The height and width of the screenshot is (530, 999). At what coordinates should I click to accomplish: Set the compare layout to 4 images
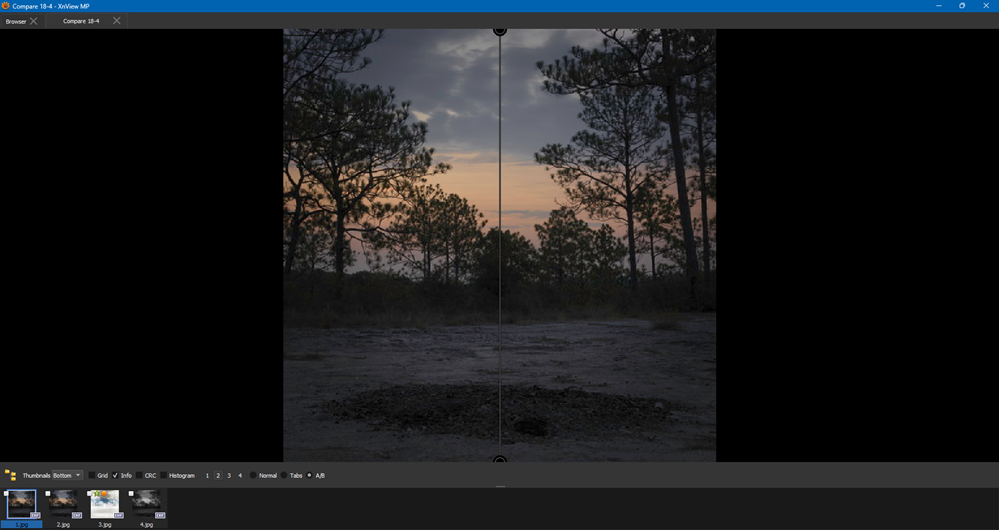pos(240,475)
